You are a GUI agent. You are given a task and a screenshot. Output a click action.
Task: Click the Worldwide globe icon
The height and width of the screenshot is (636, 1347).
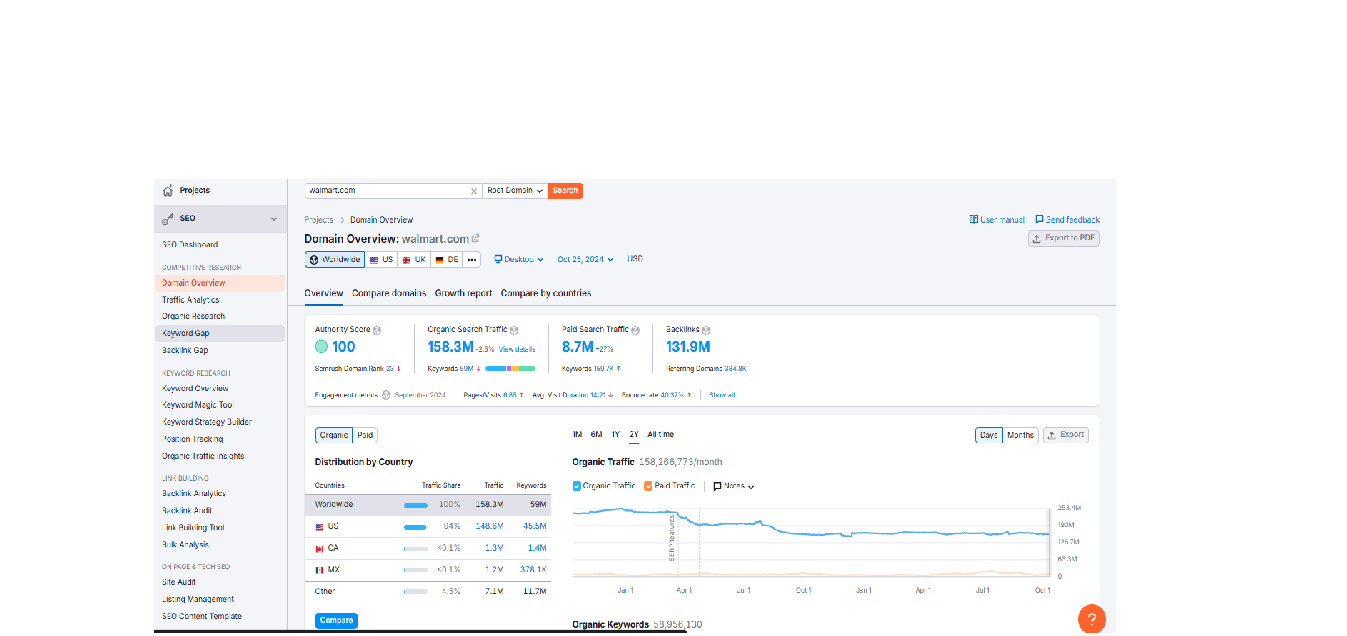click(314, 259)
